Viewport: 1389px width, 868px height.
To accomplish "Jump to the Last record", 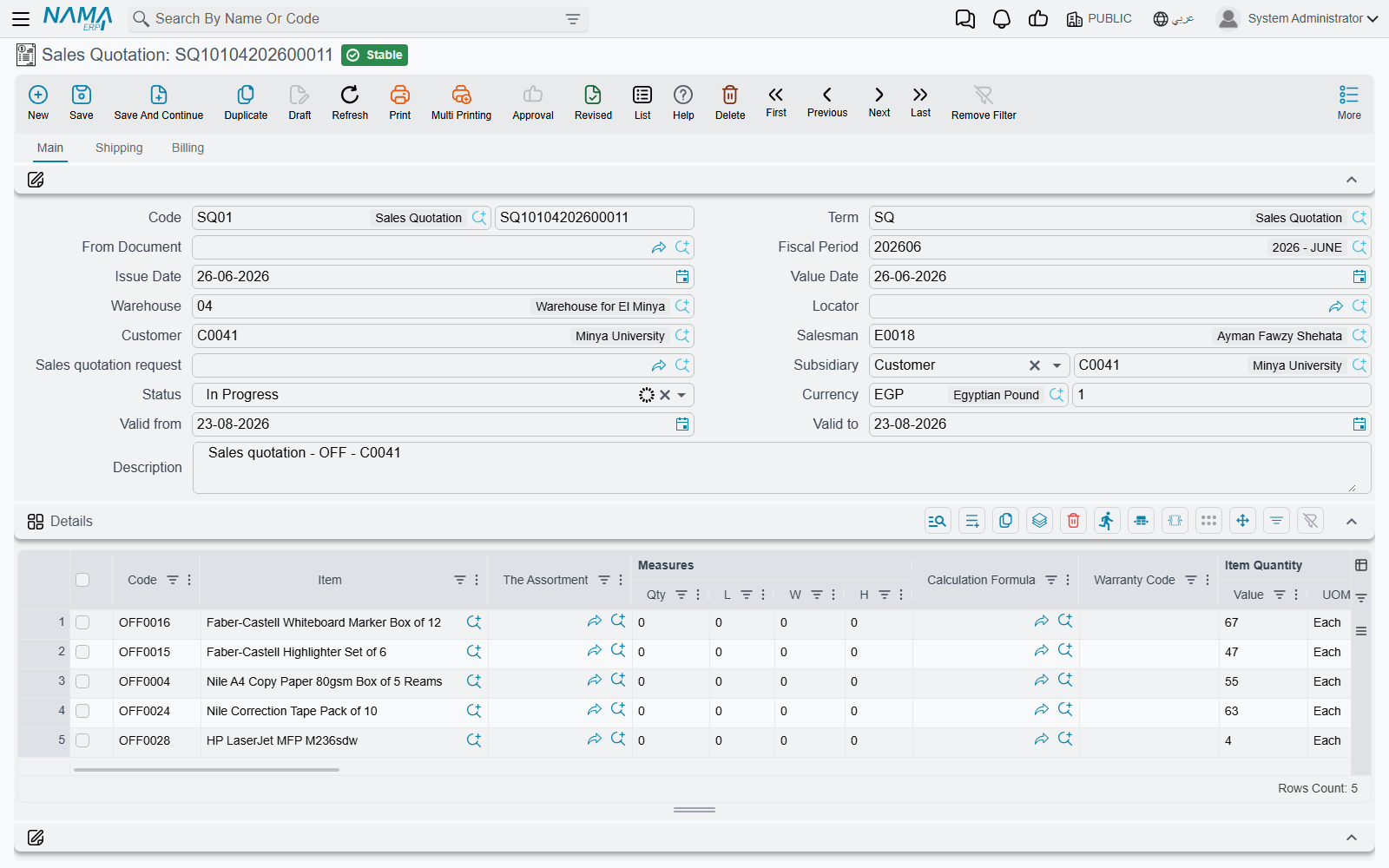I will 920,102.
